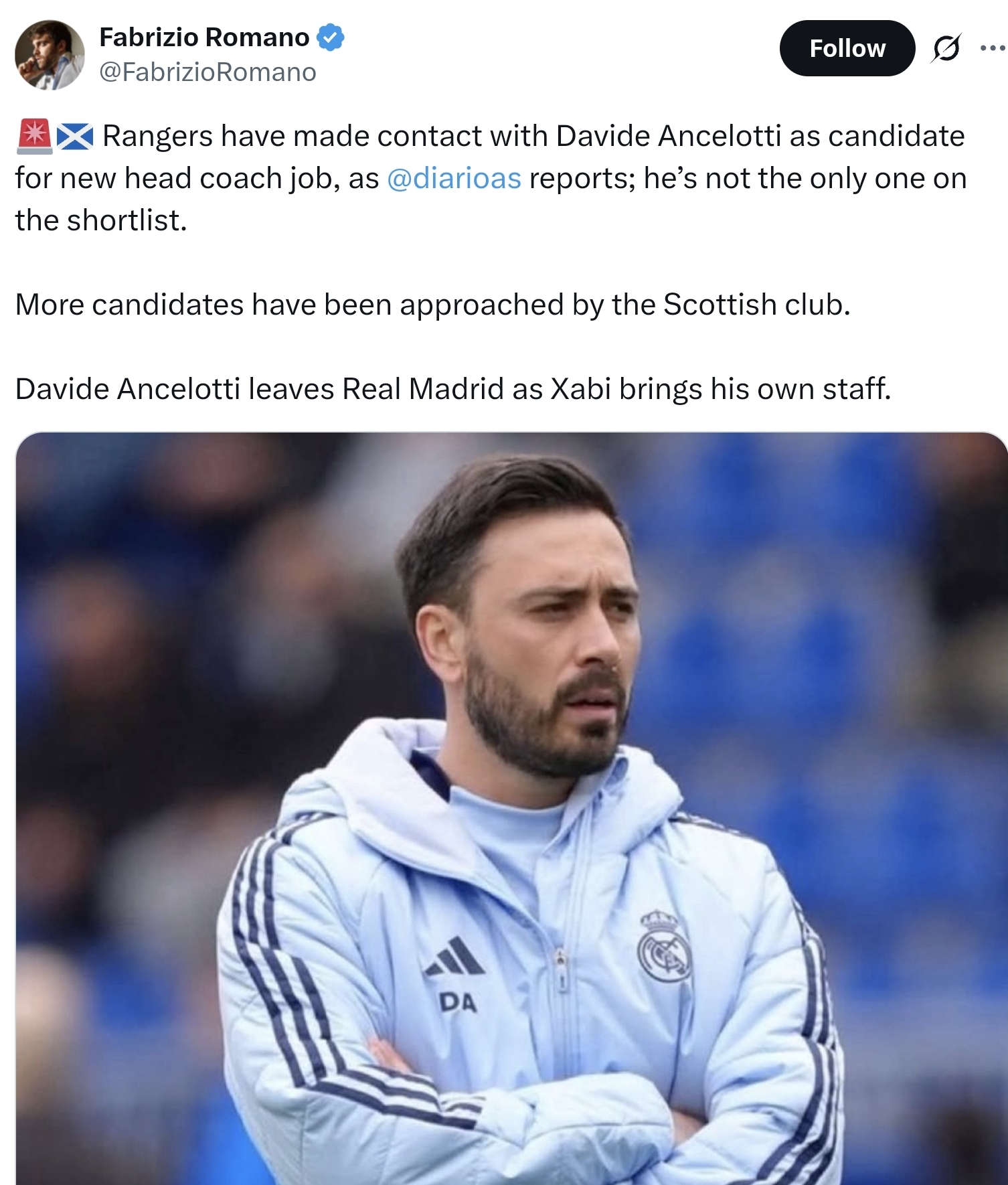This screenshot has height=1185, width=1008.
Task: Click the red siren emoji
Action: point(34,136)
